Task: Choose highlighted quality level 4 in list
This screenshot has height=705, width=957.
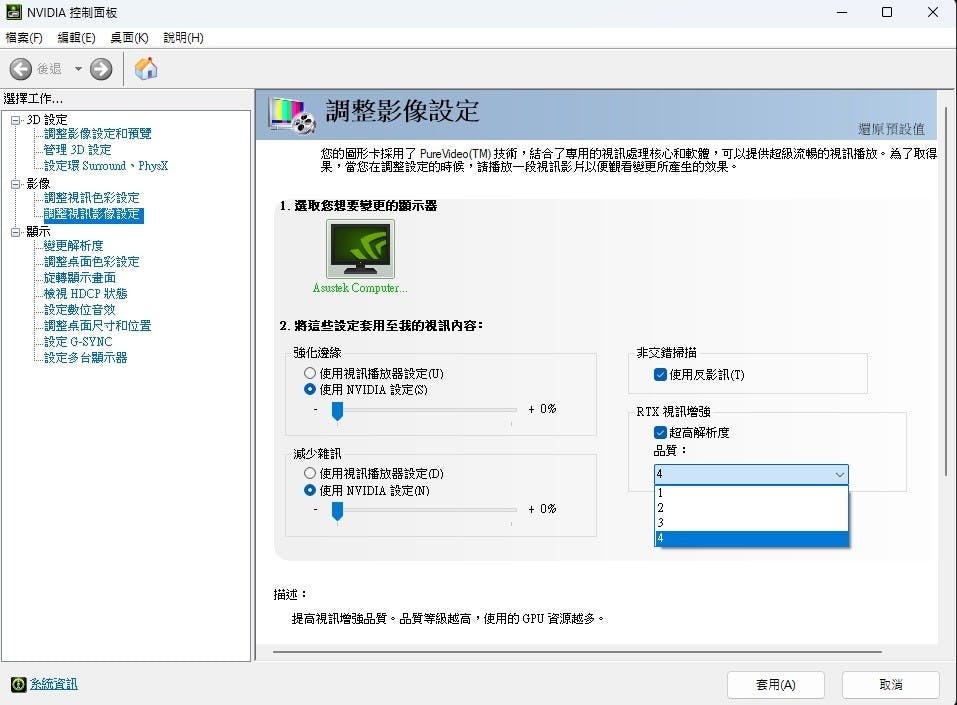Action: tap(751, 538)
